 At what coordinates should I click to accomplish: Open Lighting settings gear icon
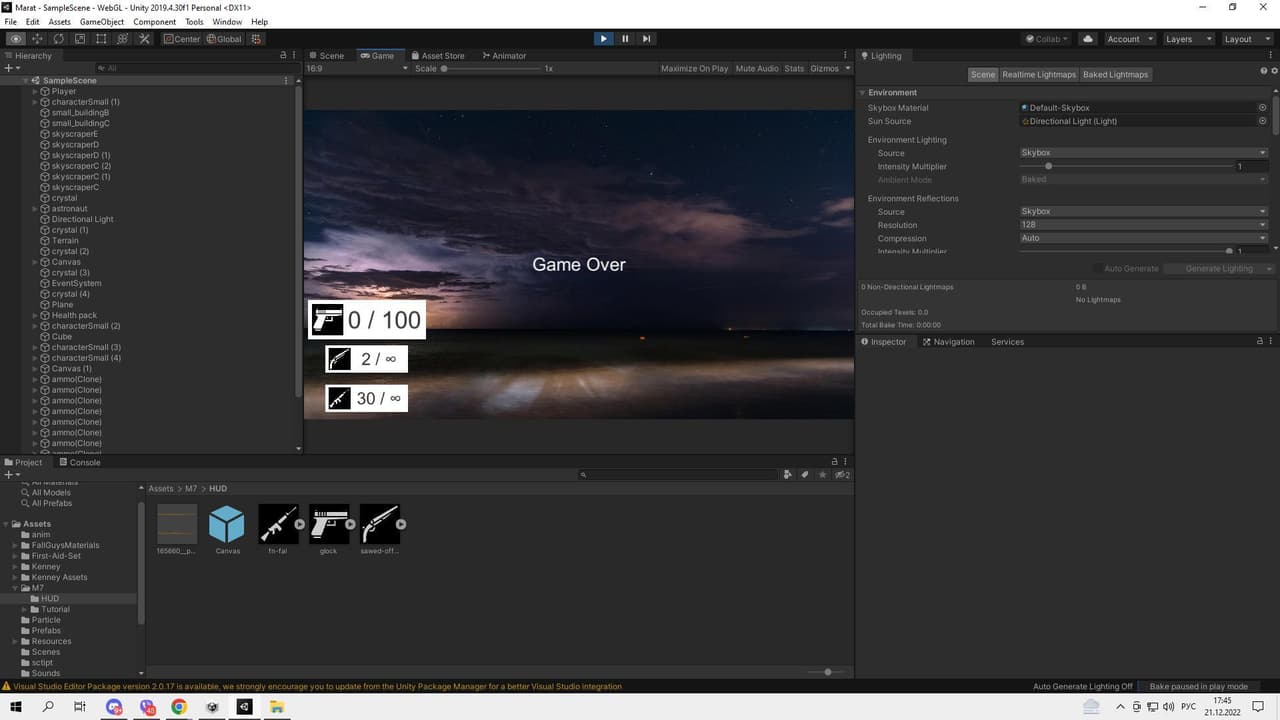tap(1274, 71)
